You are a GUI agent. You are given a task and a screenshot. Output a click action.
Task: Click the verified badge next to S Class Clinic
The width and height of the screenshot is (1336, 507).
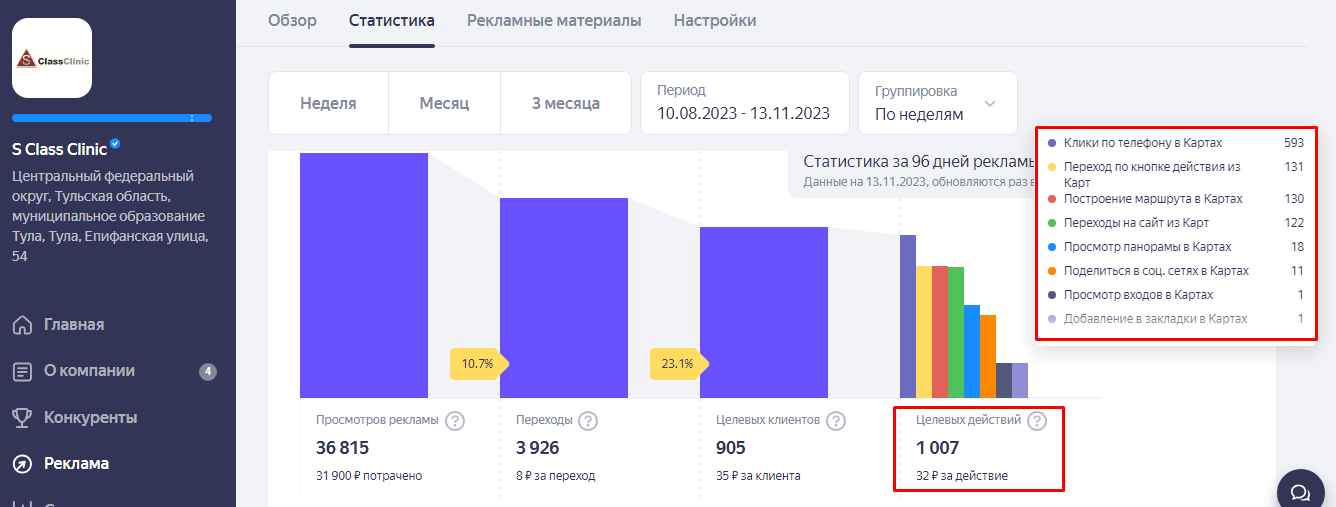[x=115, y=145]
